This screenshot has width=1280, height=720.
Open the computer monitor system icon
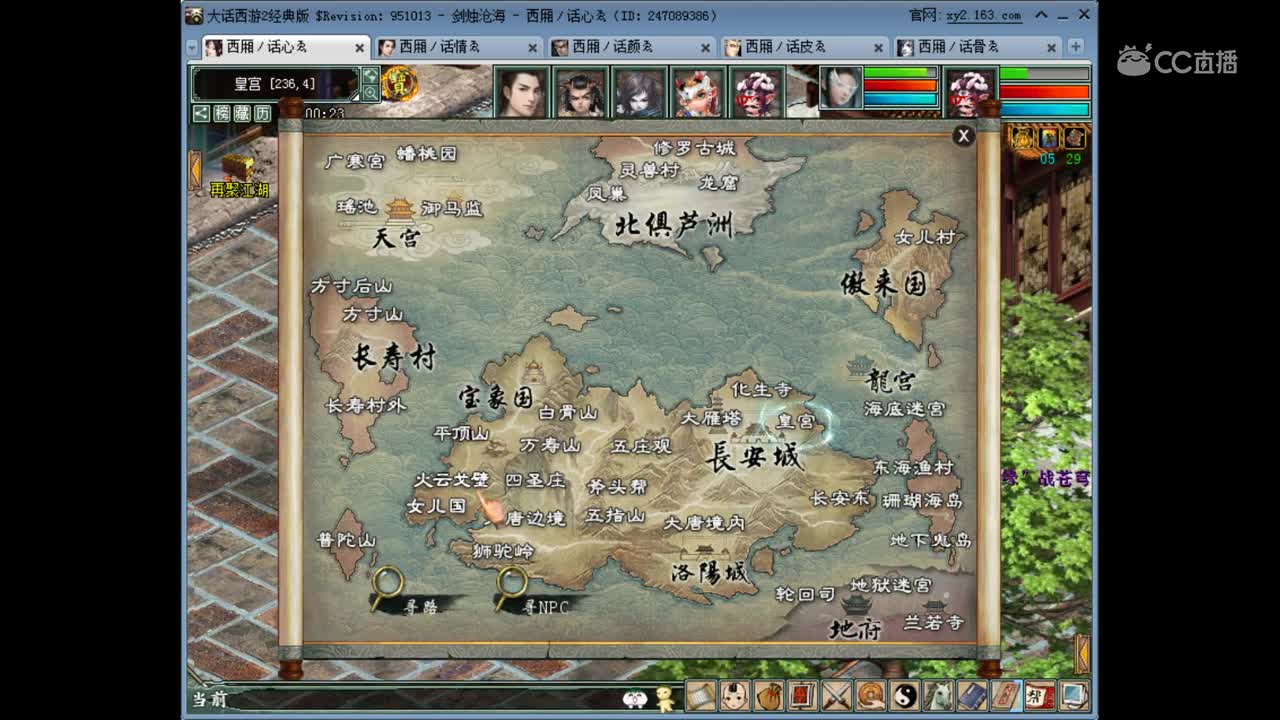pos(1075,695)
